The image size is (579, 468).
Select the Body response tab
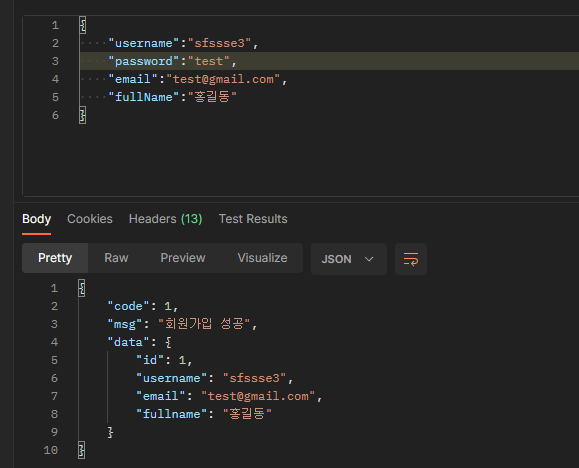pos(37,219)
